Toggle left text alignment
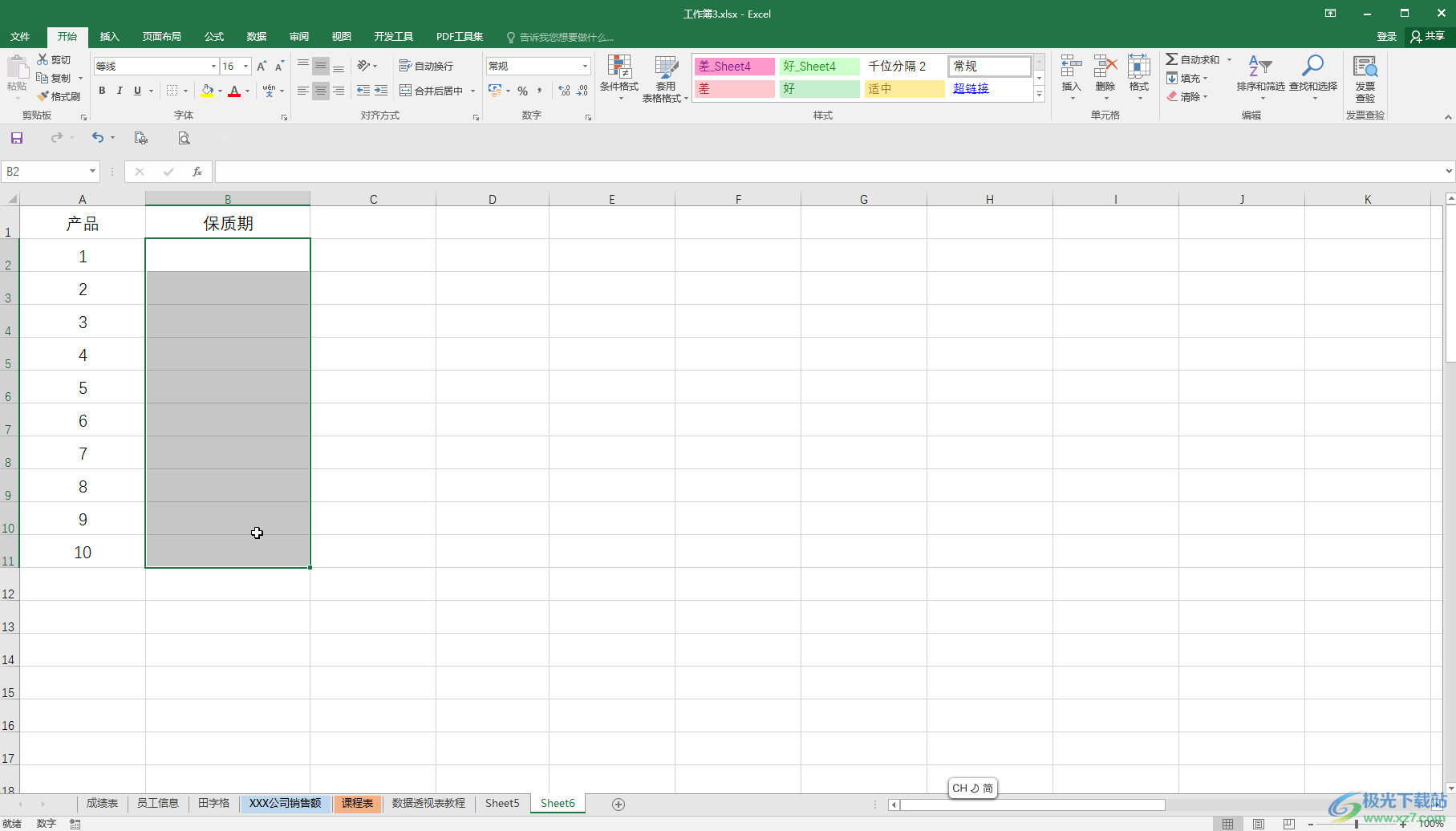Image resolution: width=1456 pixels, height=831 pixels. (x=302, y=91)
